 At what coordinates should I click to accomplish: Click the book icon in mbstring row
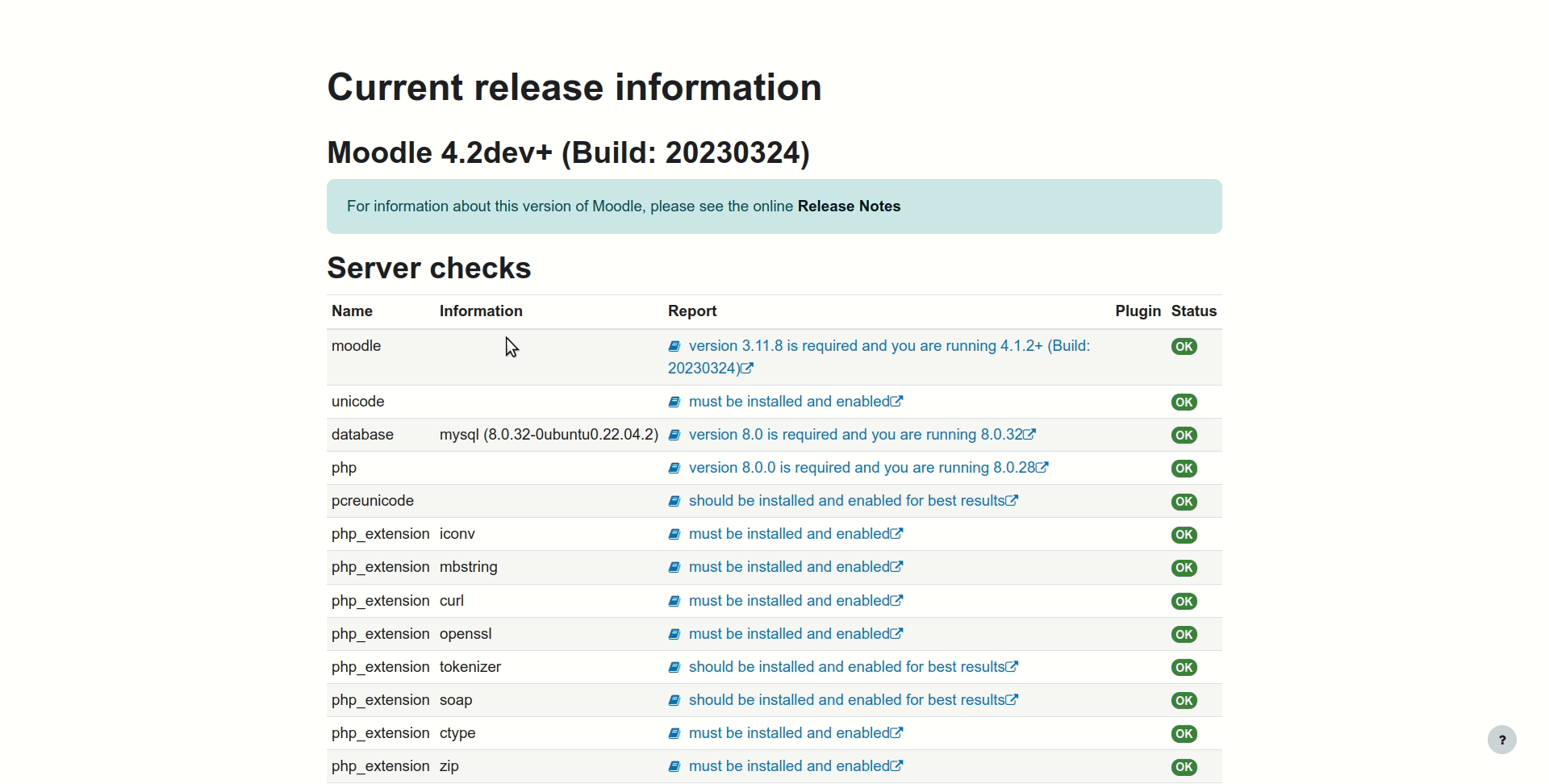(x=674, y=568)
